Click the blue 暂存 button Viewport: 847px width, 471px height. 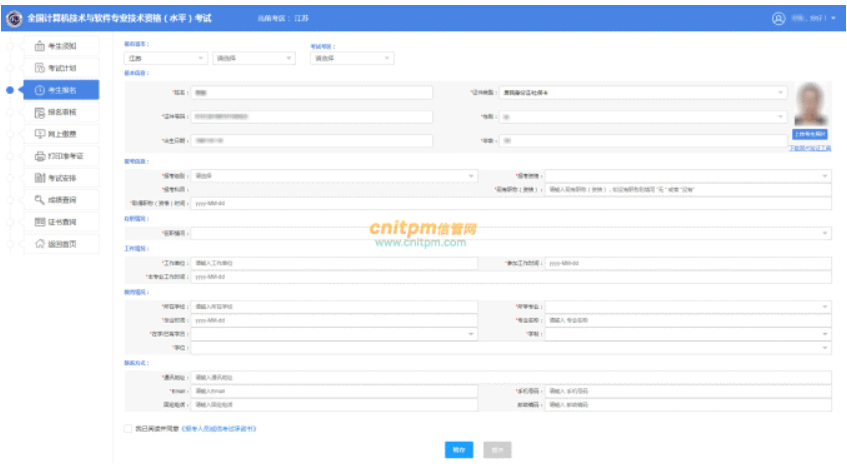click(458, 450)
